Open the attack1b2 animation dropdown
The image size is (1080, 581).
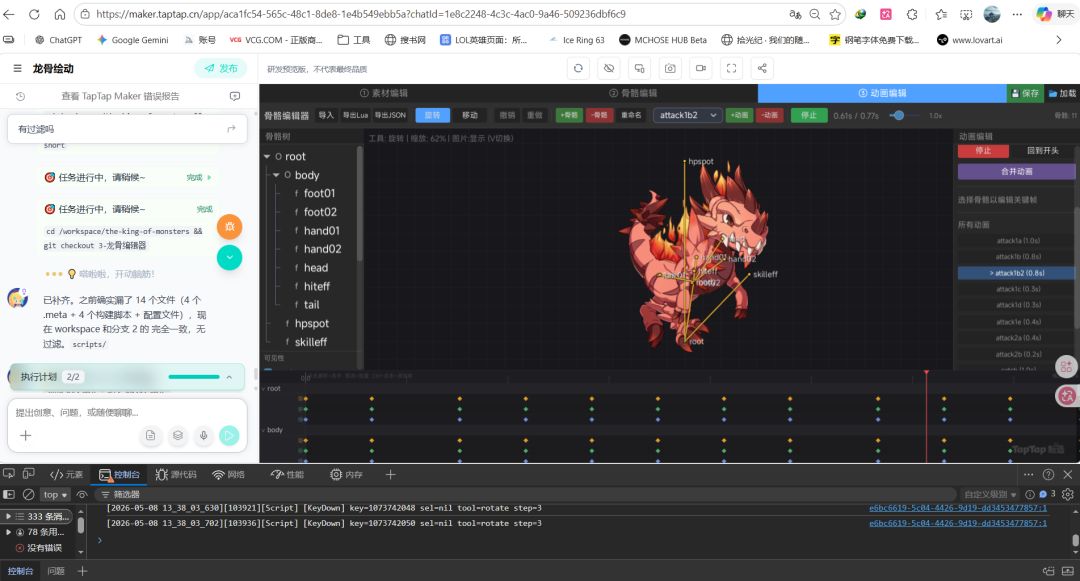[687, 115]
